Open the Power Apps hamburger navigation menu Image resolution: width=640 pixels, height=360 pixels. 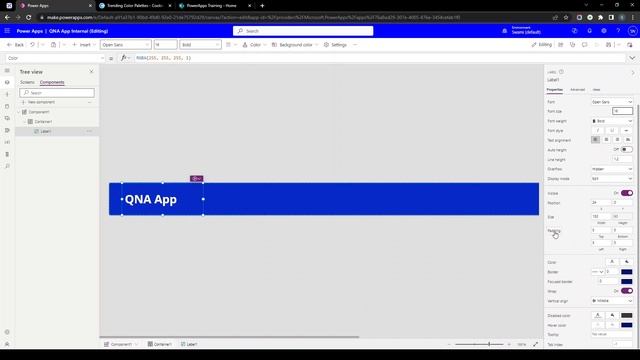7,31
